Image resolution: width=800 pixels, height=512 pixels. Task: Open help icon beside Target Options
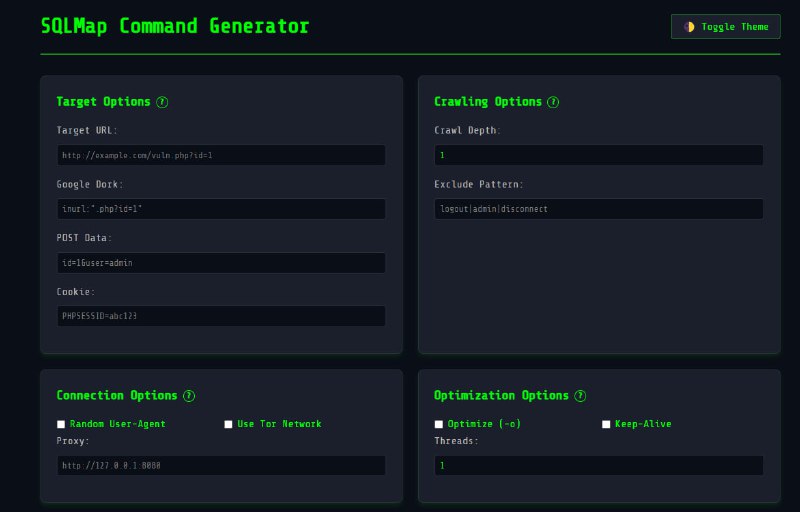(x=162, y=102)
